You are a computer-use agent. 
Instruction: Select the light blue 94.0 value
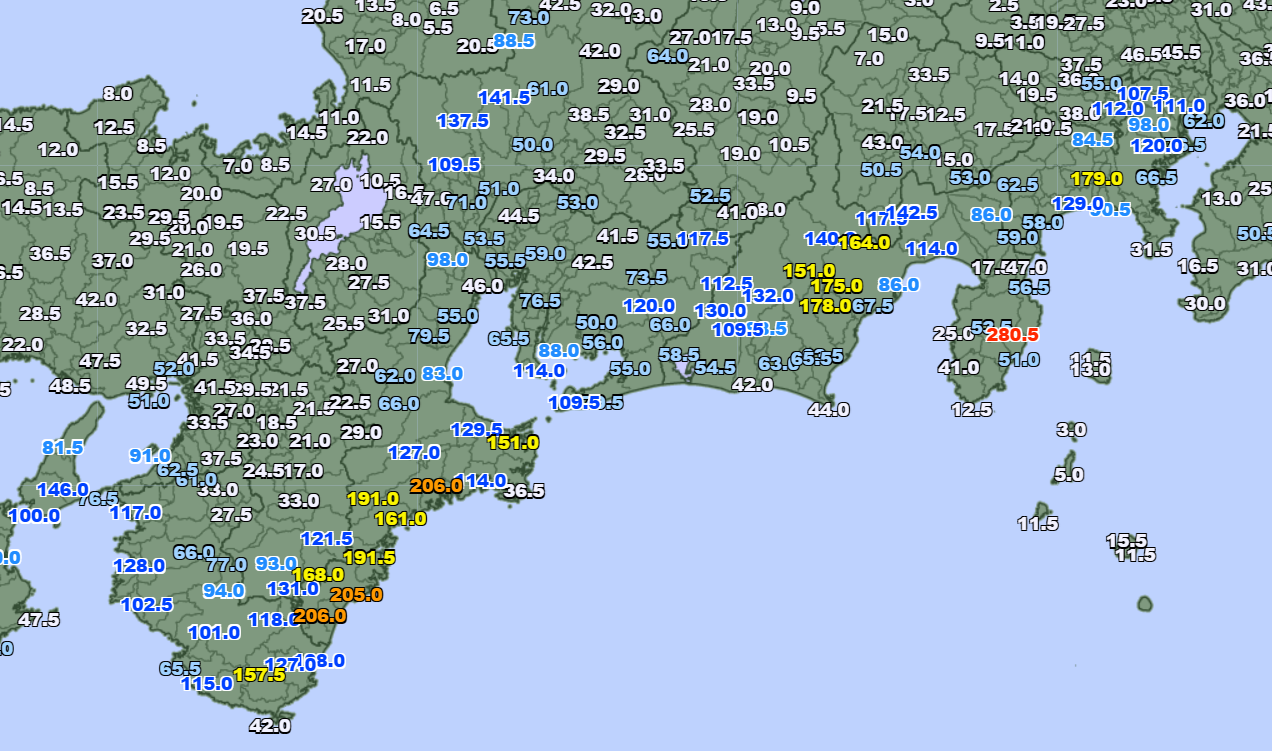[224, 590]
